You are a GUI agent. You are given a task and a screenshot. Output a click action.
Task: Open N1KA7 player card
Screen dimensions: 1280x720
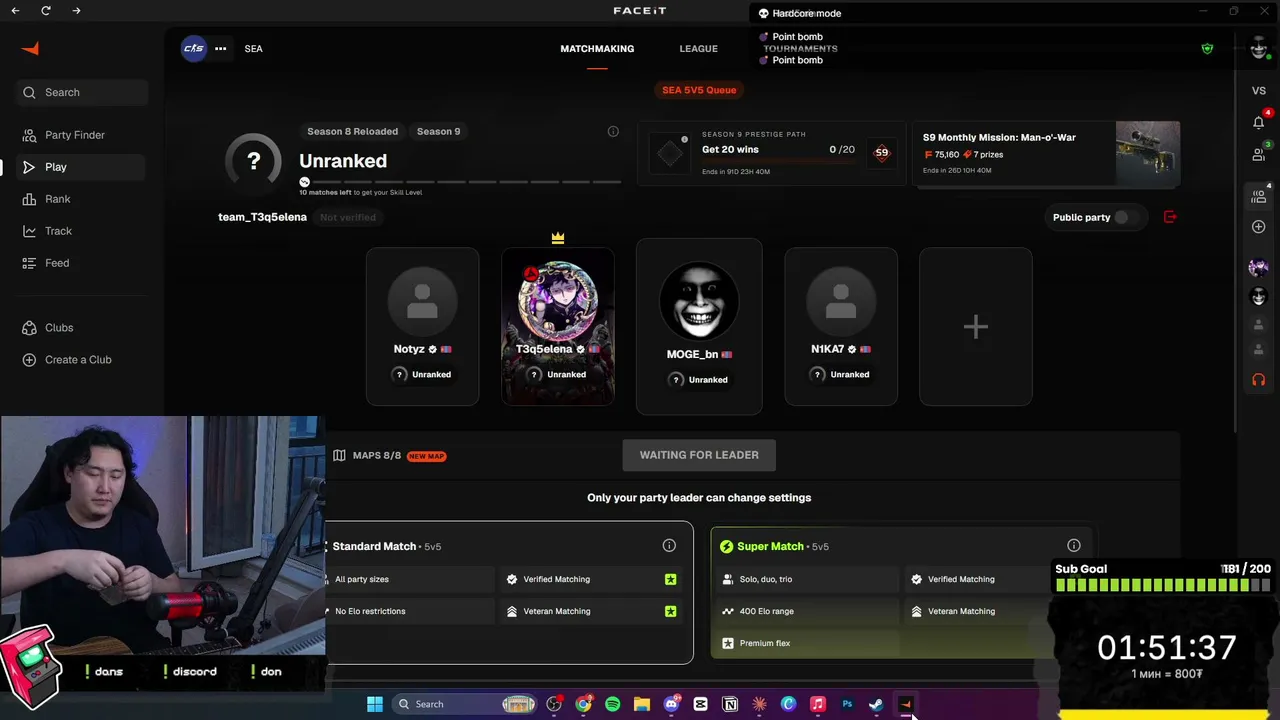tap(841, 327)
